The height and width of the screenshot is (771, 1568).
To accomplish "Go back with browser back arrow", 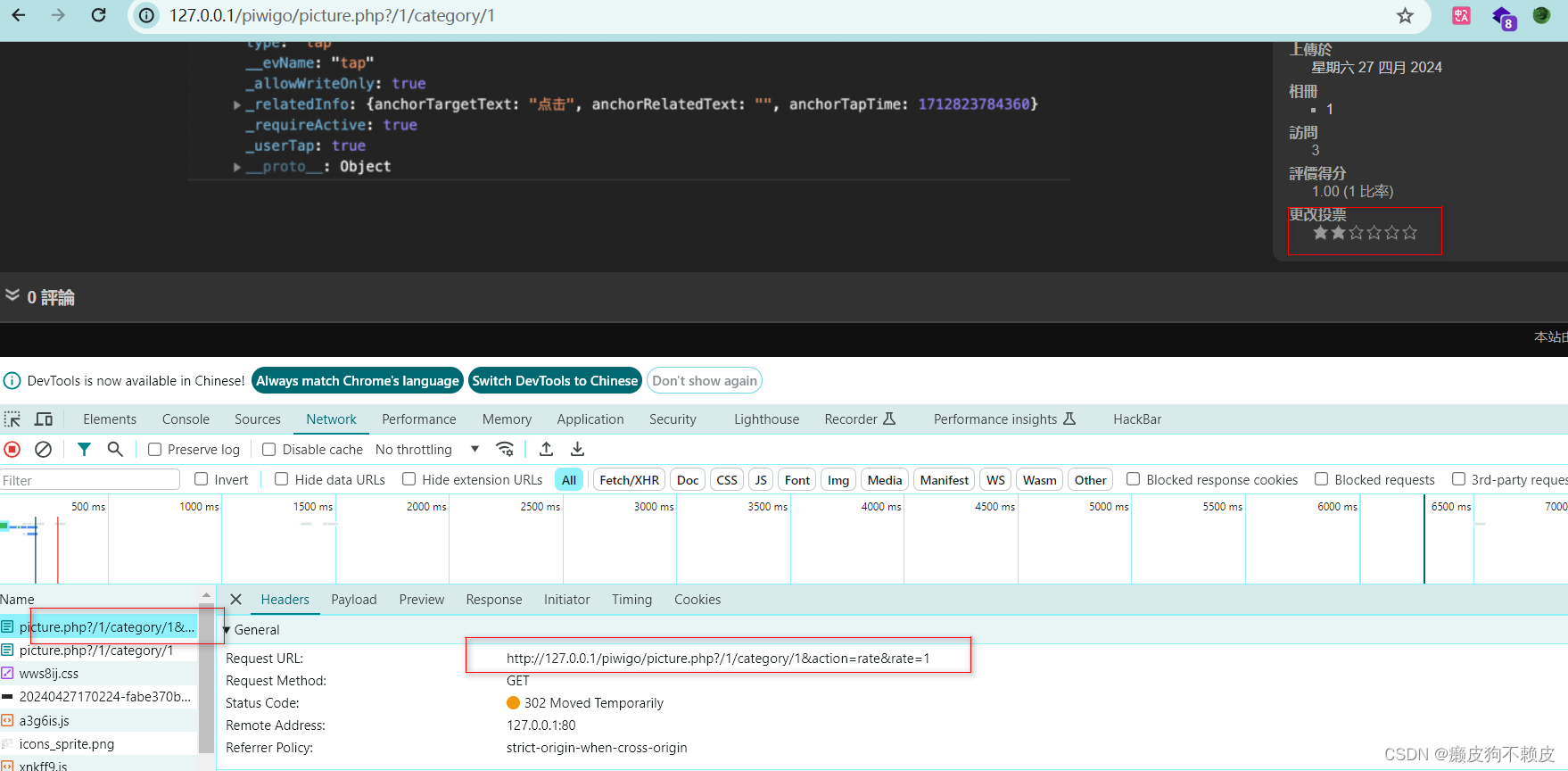I will (19, 15).
